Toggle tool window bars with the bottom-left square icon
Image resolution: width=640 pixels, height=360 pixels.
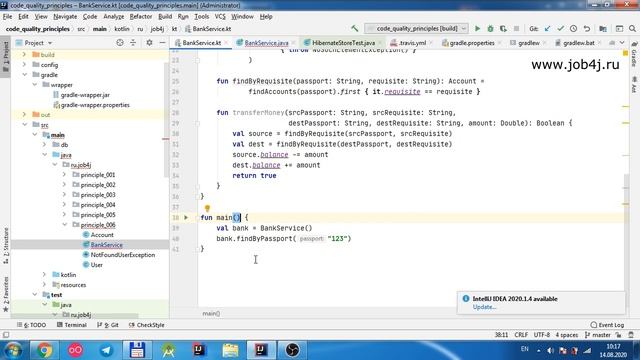click(x=6, y=335)
